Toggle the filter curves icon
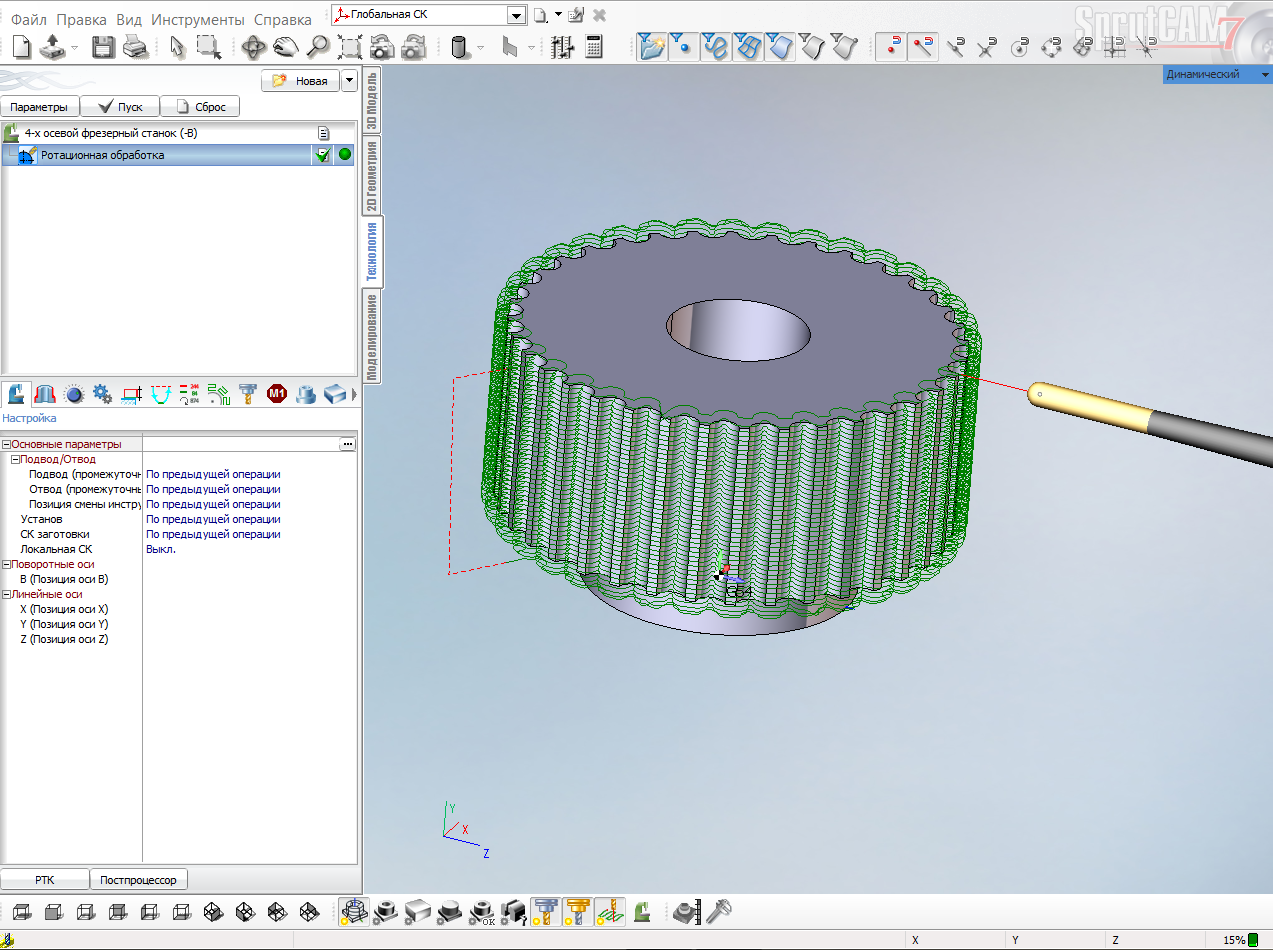This screenshot has height=950, width=1273. 715,46
